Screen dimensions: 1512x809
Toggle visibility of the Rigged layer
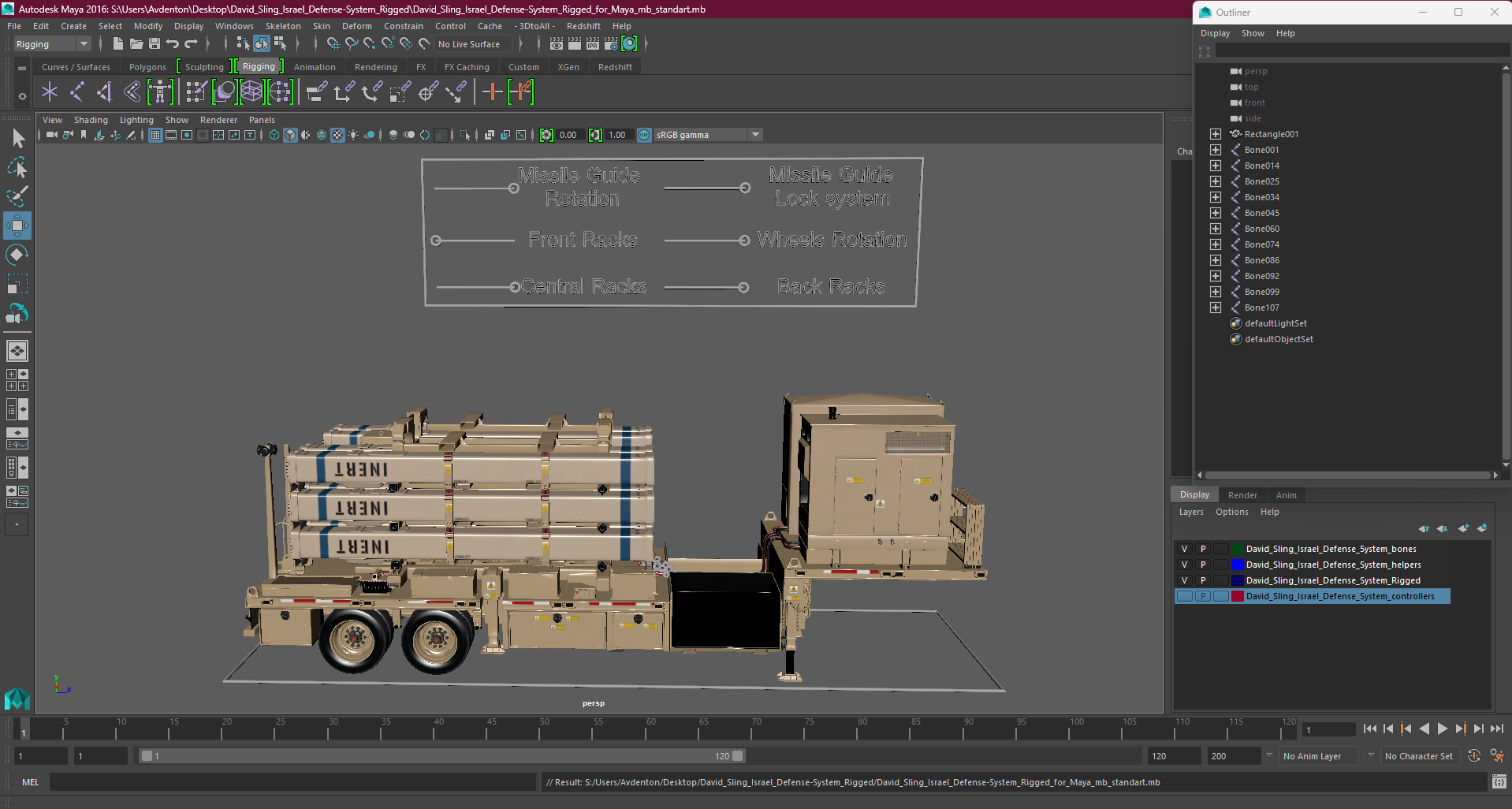tap(1184, 580)
